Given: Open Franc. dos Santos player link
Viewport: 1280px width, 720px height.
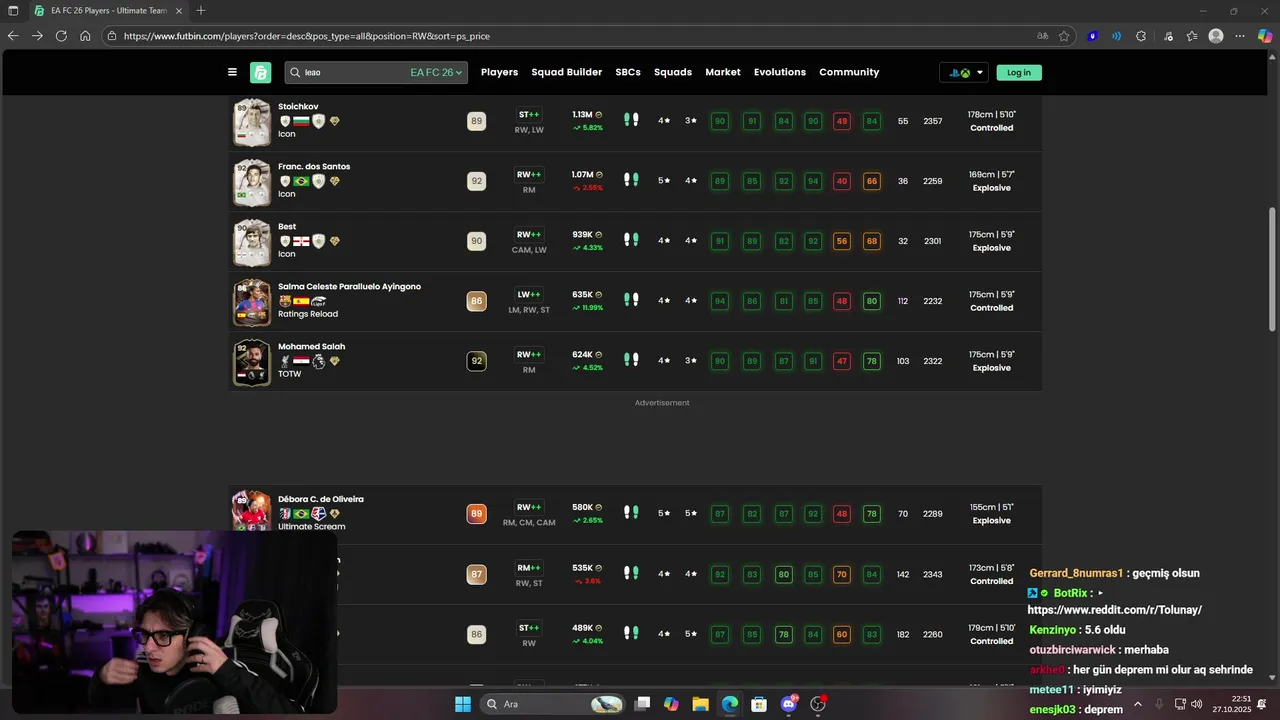Looking at the screenshot, I should (x=314, y=166).
